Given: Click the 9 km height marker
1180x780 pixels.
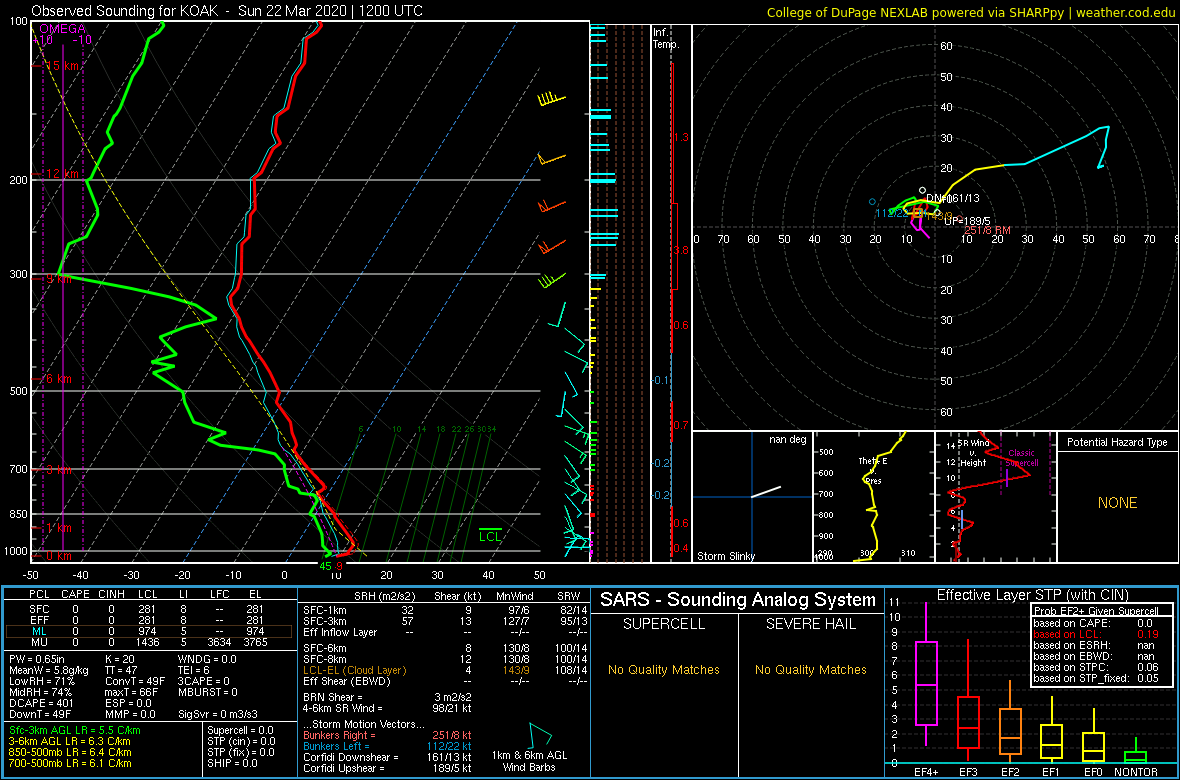Looking at the screenshot, I should click(58, 279).
